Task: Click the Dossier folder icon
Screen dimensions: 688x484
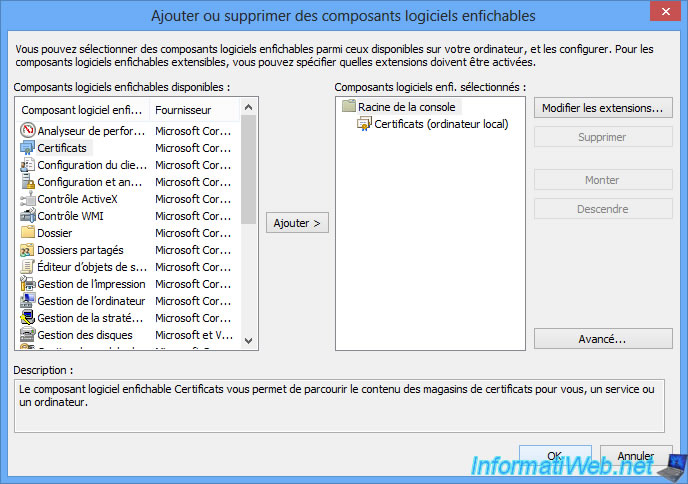Action: point(28,233)
